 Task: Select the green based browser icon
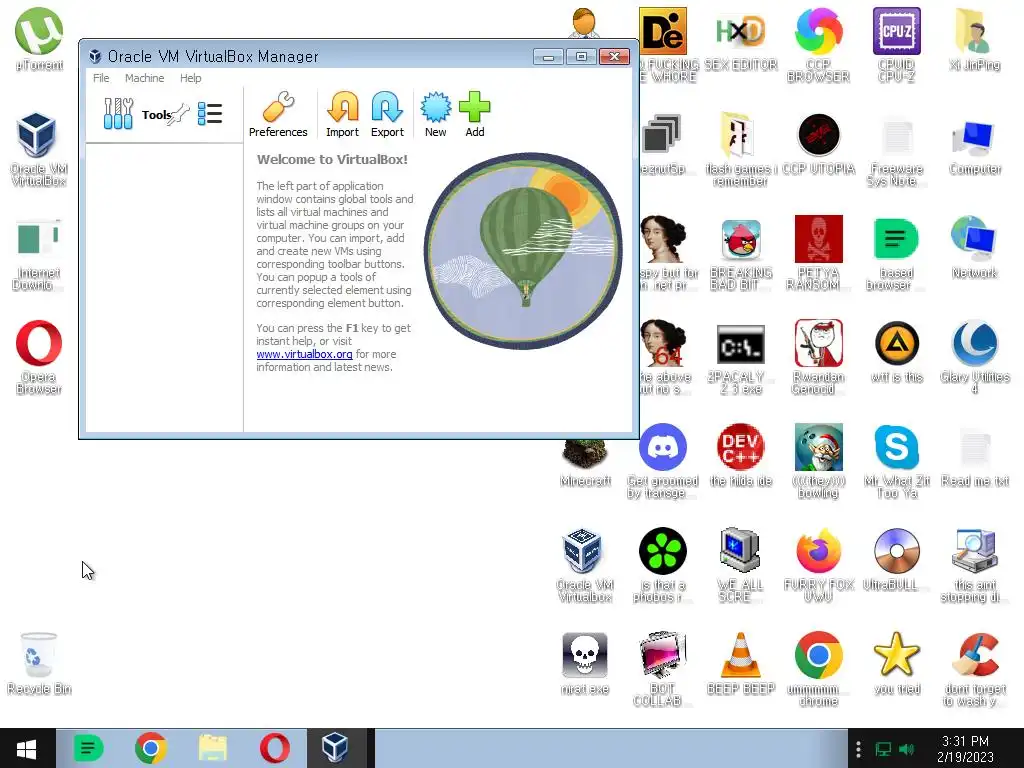(x=897, y=255)
